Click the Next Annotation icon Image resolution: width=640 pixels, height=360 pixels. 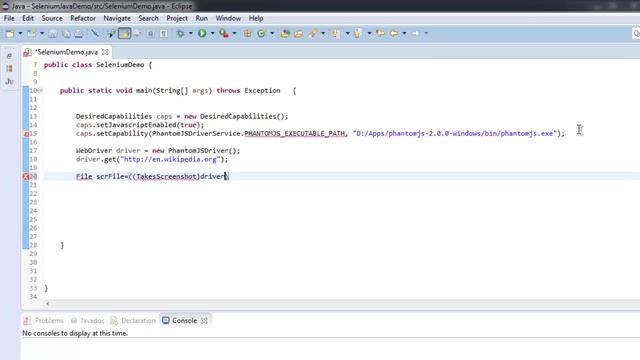[x=336, y=33]
